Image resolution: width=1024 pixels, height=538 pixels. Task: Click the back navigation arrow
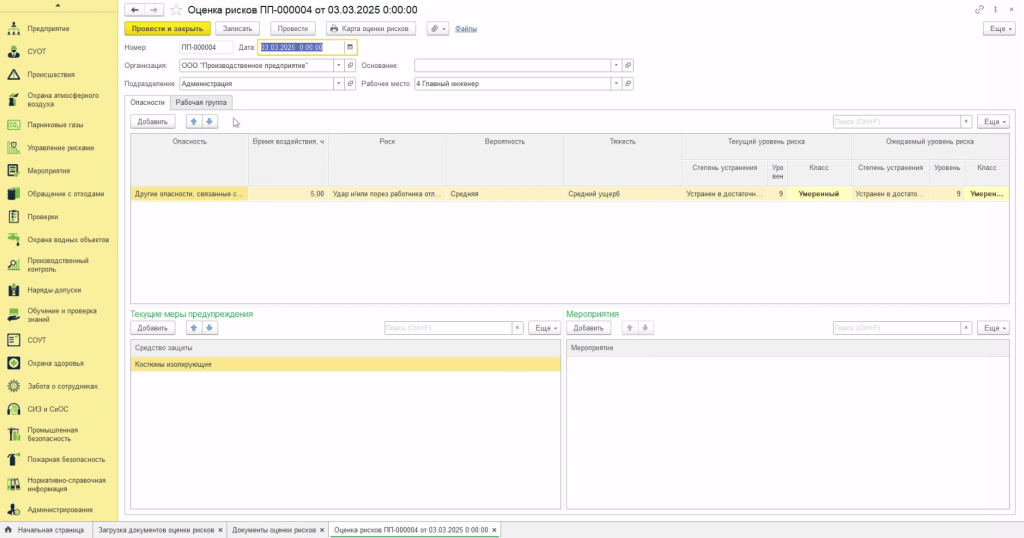click(135, 10)
